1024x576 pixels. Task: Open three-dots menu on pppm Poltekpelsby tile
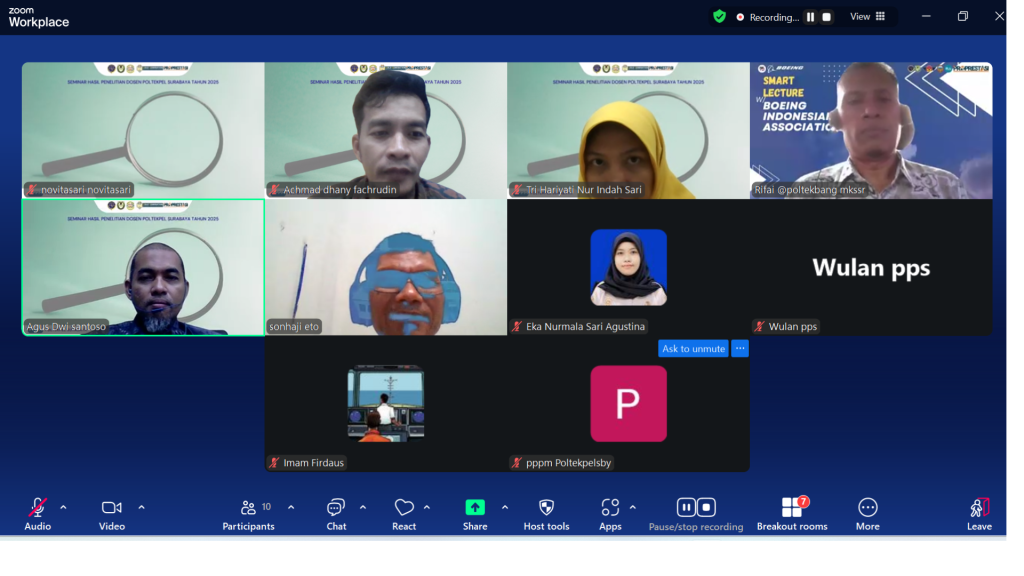[x=740, y=349]
